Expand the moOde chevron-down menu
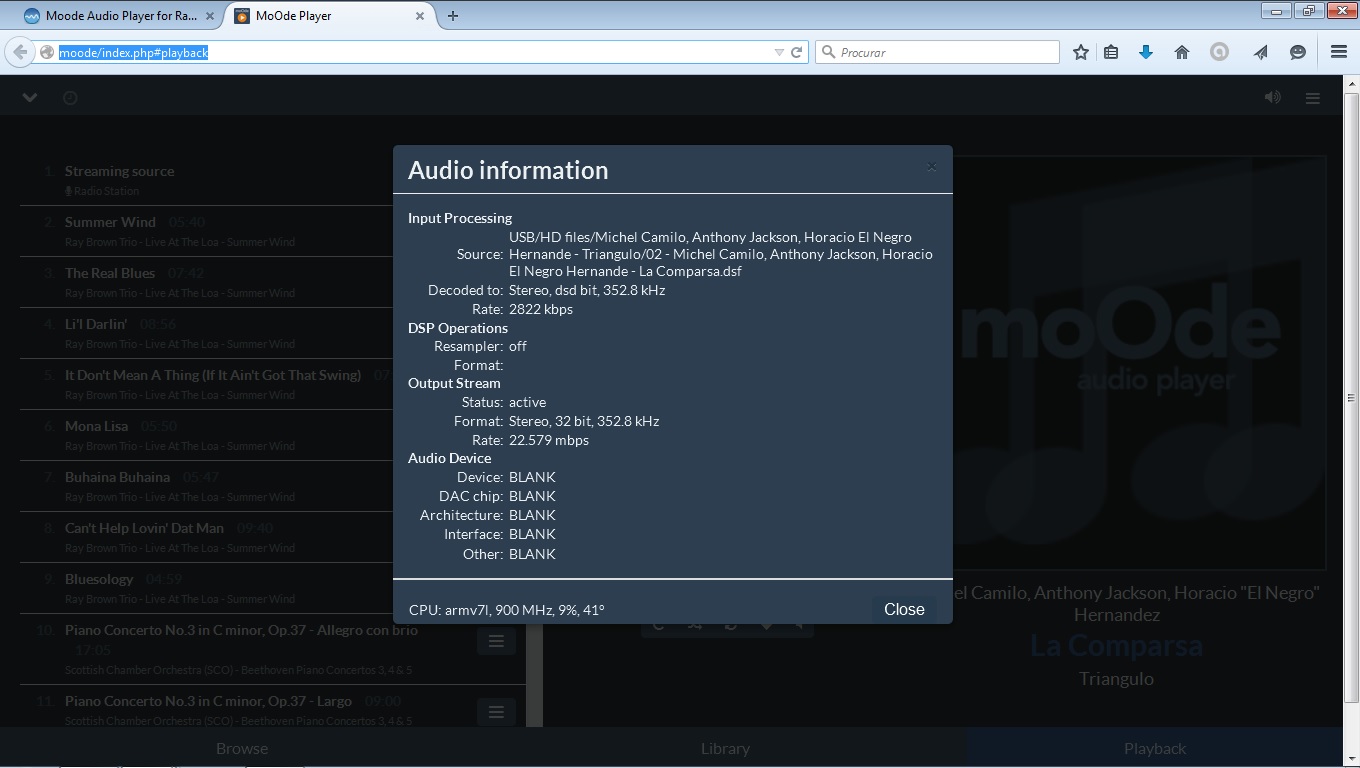1360x768 pixels. click(x=30, y=97)
